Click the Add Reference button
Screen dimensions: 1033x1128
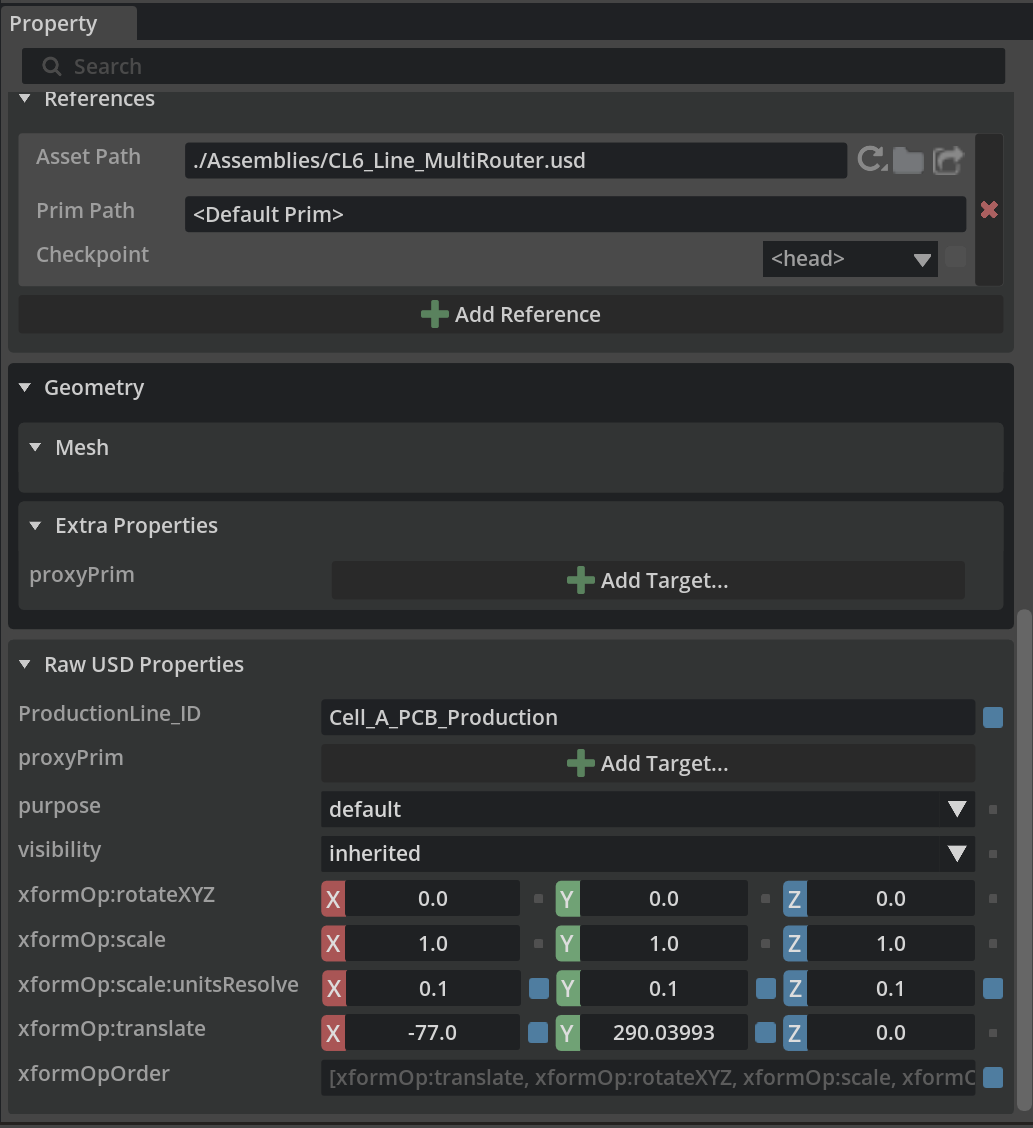(x=511, y=315)
